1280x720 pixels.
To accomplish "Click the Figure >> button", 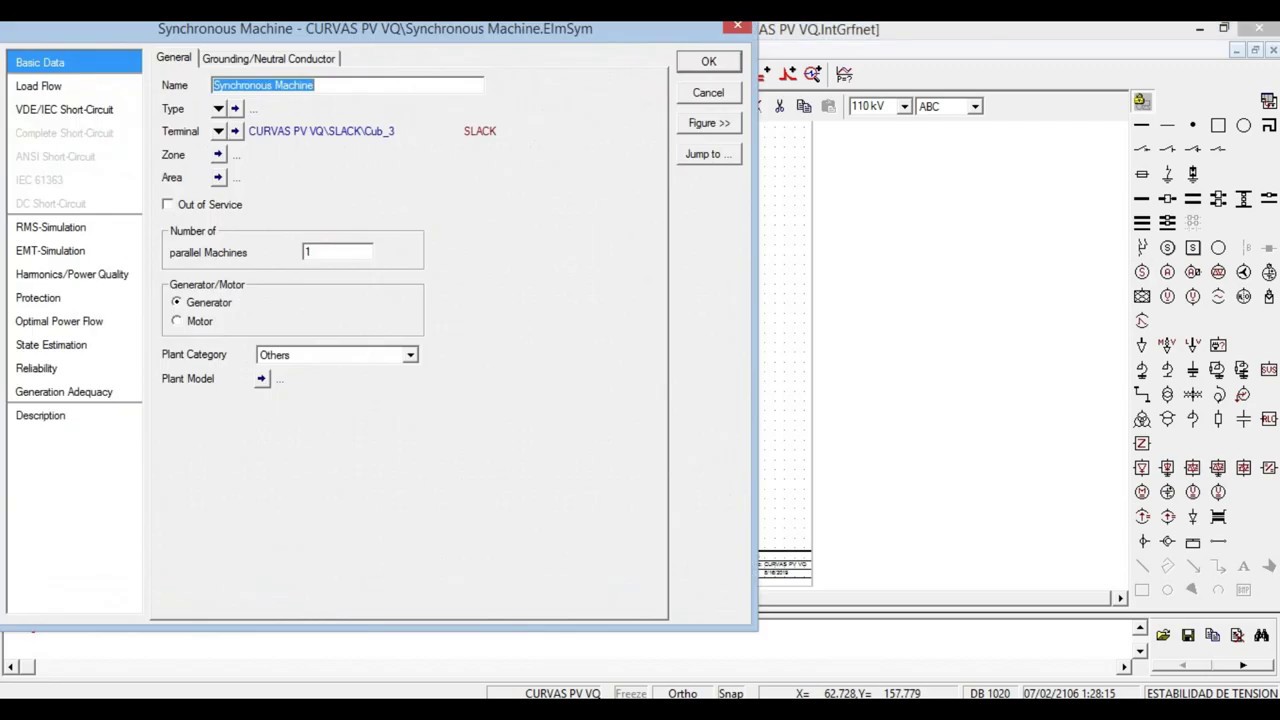I will point(708,123).
